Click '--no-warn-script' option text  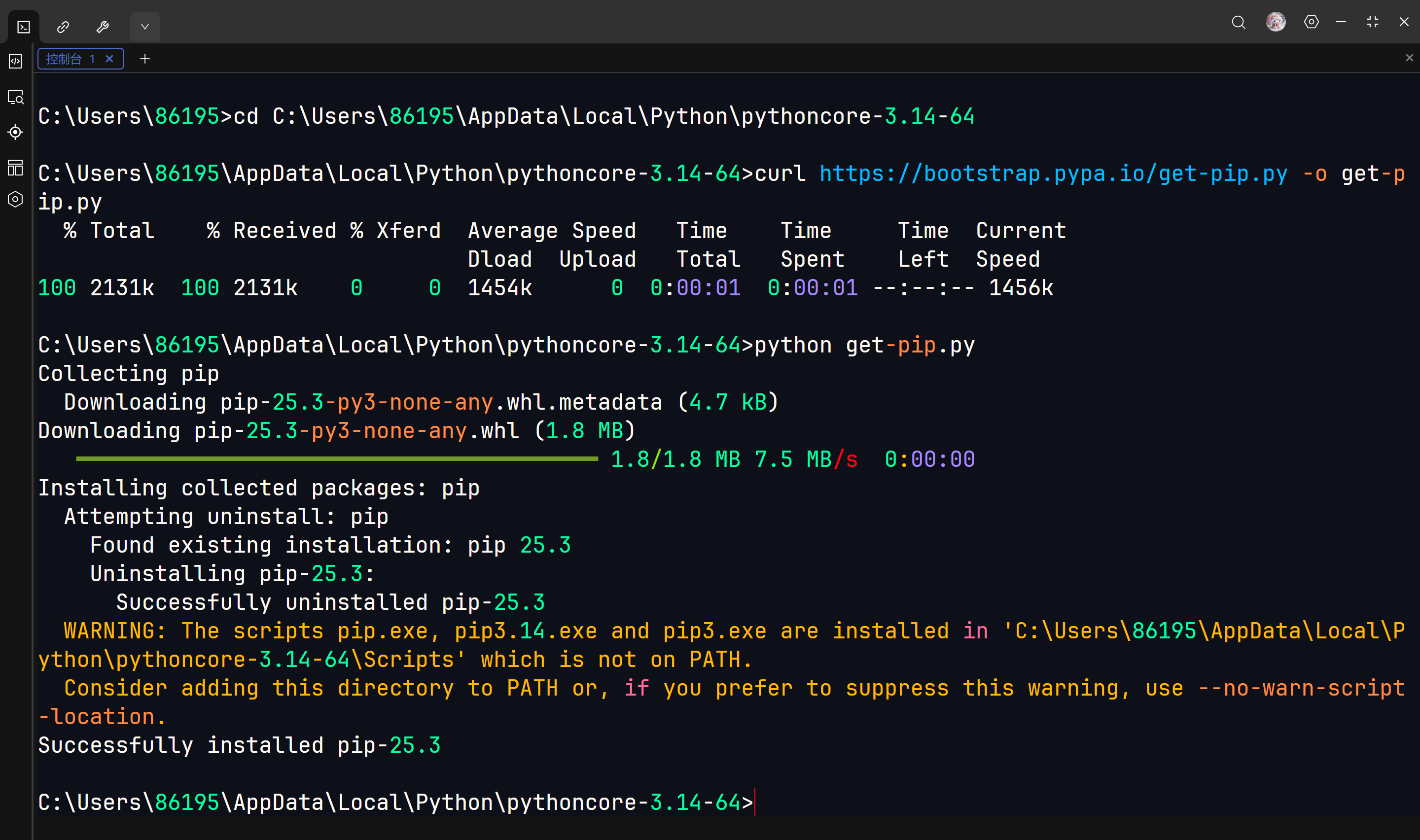tap(1301, 688)
